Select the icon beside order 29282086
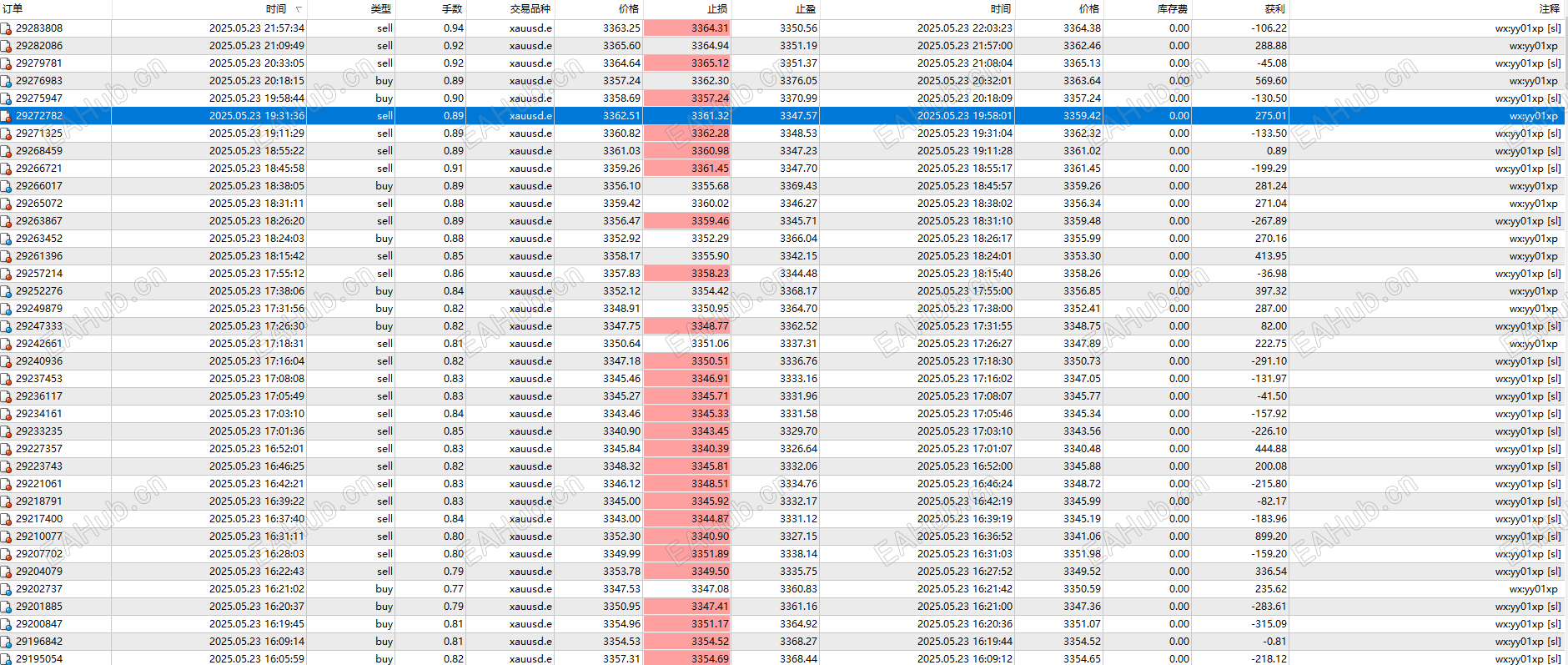 (x=6, y=46)
